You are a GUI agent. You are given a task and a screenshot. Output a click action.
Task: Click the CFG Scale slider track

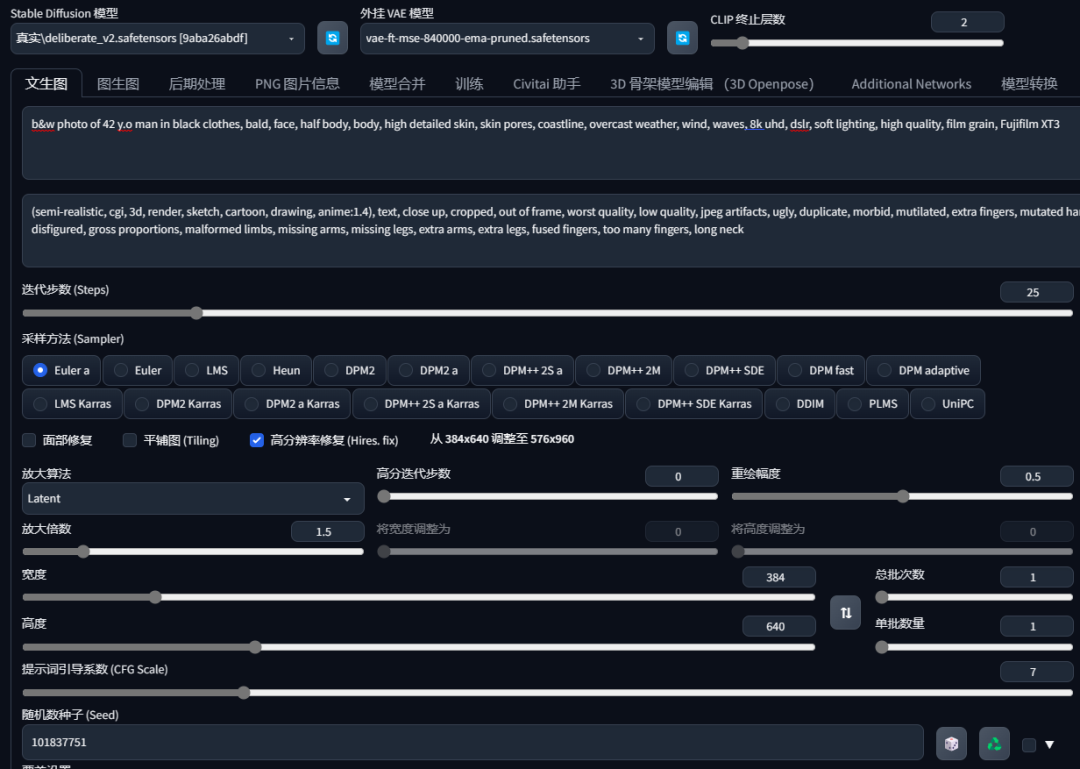coord(548,693)
